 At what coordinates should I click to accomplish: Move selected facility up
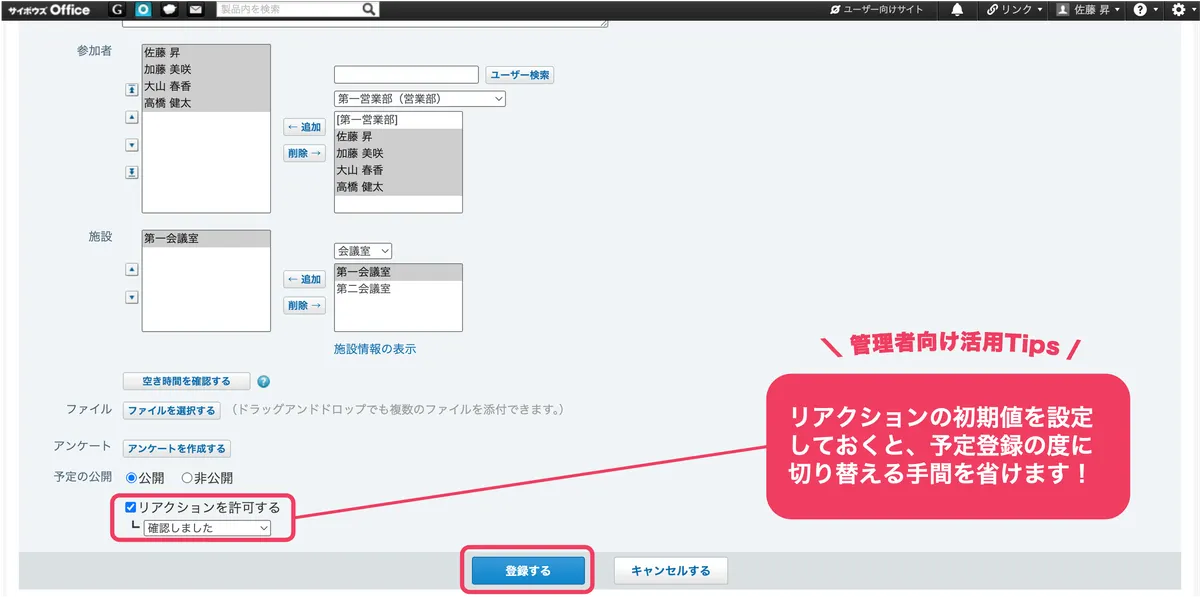coord(131,270)
